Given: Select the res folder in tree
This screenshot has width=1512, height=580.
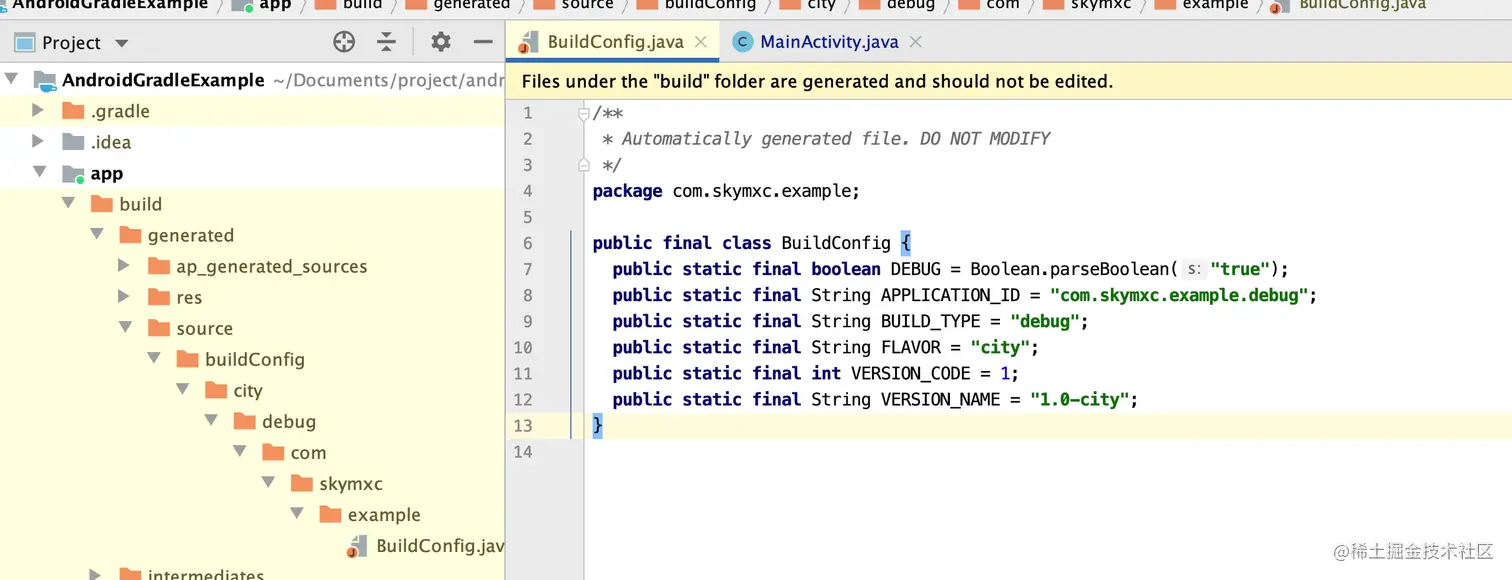Looking at the screenshot, I should point(189,297).
